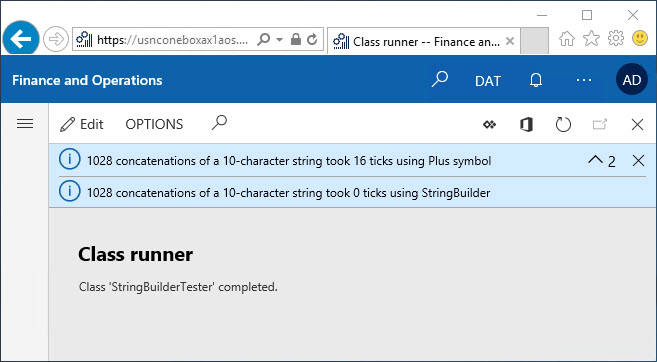The height and width of the screenshot is (362, 657).
Task: Open in Microsoft Office icon
Action: coord(526,124)
